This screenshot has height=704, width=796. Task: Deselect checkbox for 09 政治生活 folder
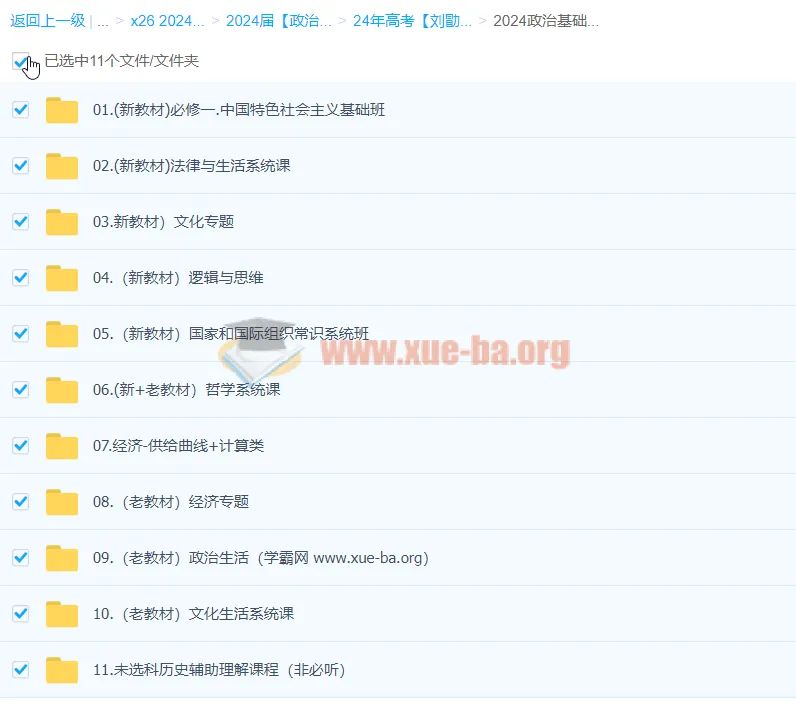[21, 558]
